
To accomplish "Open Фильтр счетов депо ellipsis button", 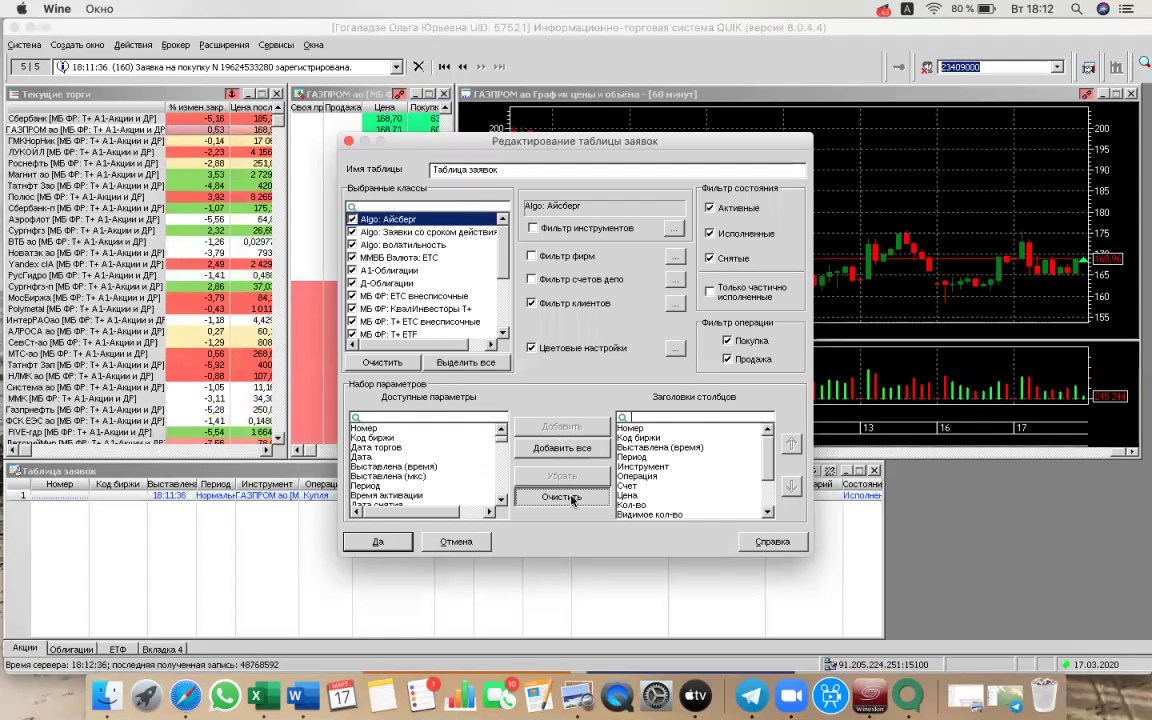I will (x=675, y=279).
